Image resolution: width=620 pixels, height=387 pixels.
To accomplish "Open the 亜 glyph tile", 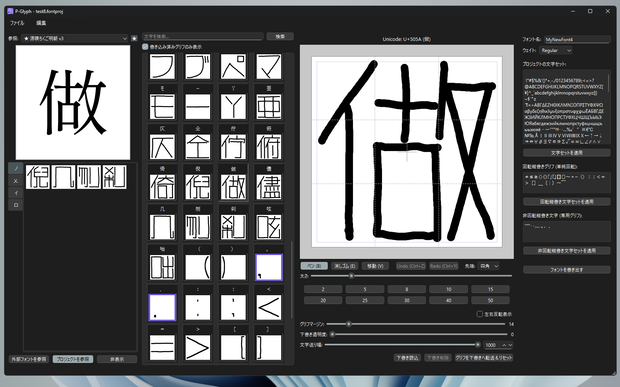I will [269, 106].
